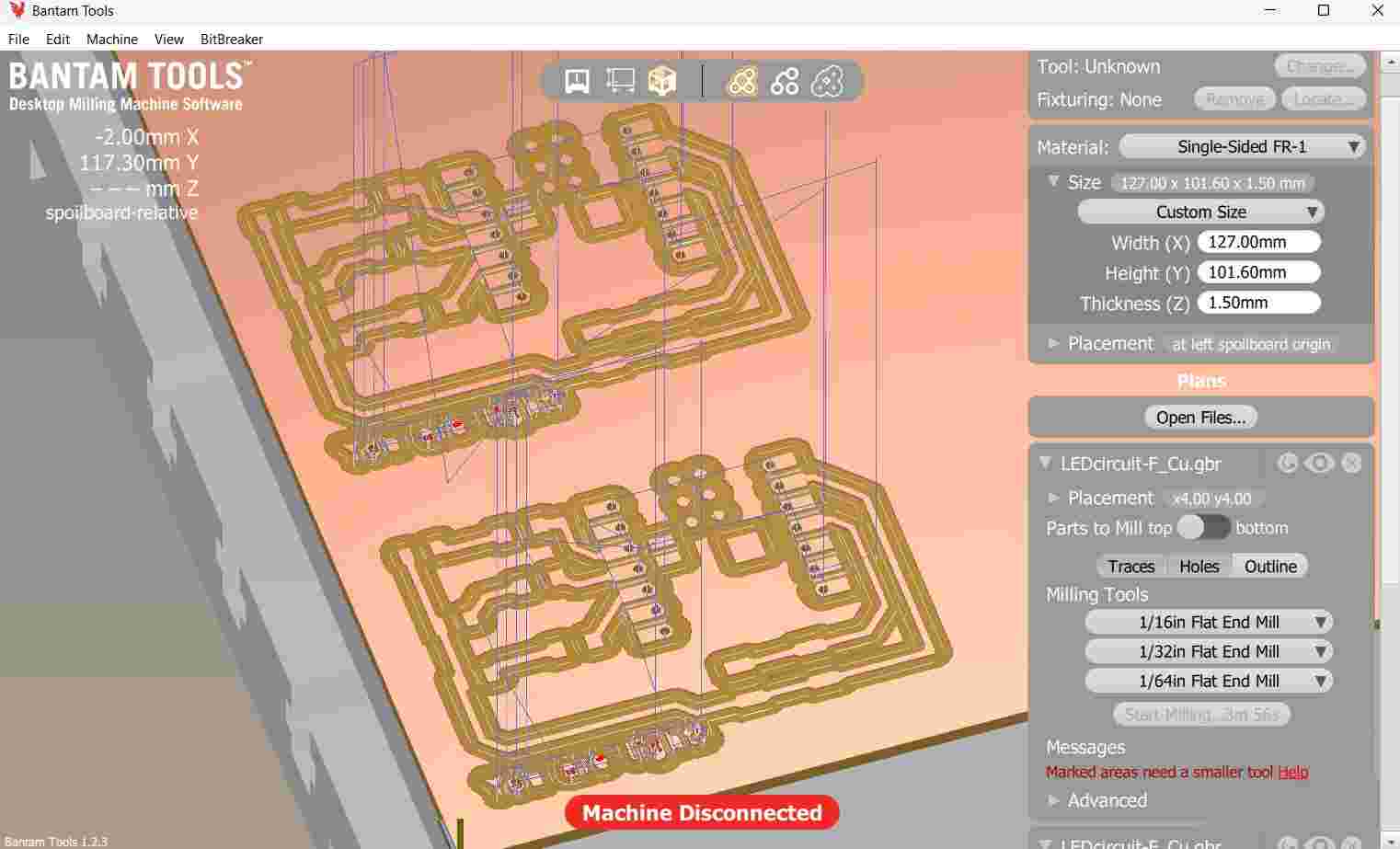This screenshot has width=1400, height=849.
Task: Switch to the machine view icon
Action: click(x=577, y=81)
